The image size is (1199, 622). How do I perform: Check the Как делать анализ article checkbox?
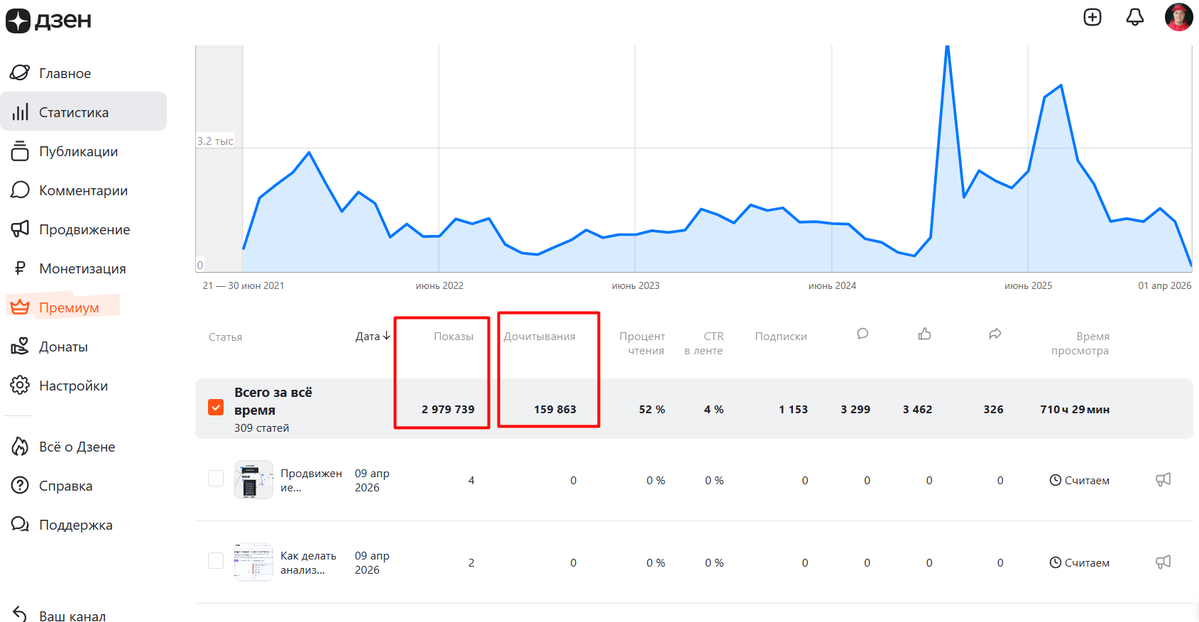click(x=216, y=561)
